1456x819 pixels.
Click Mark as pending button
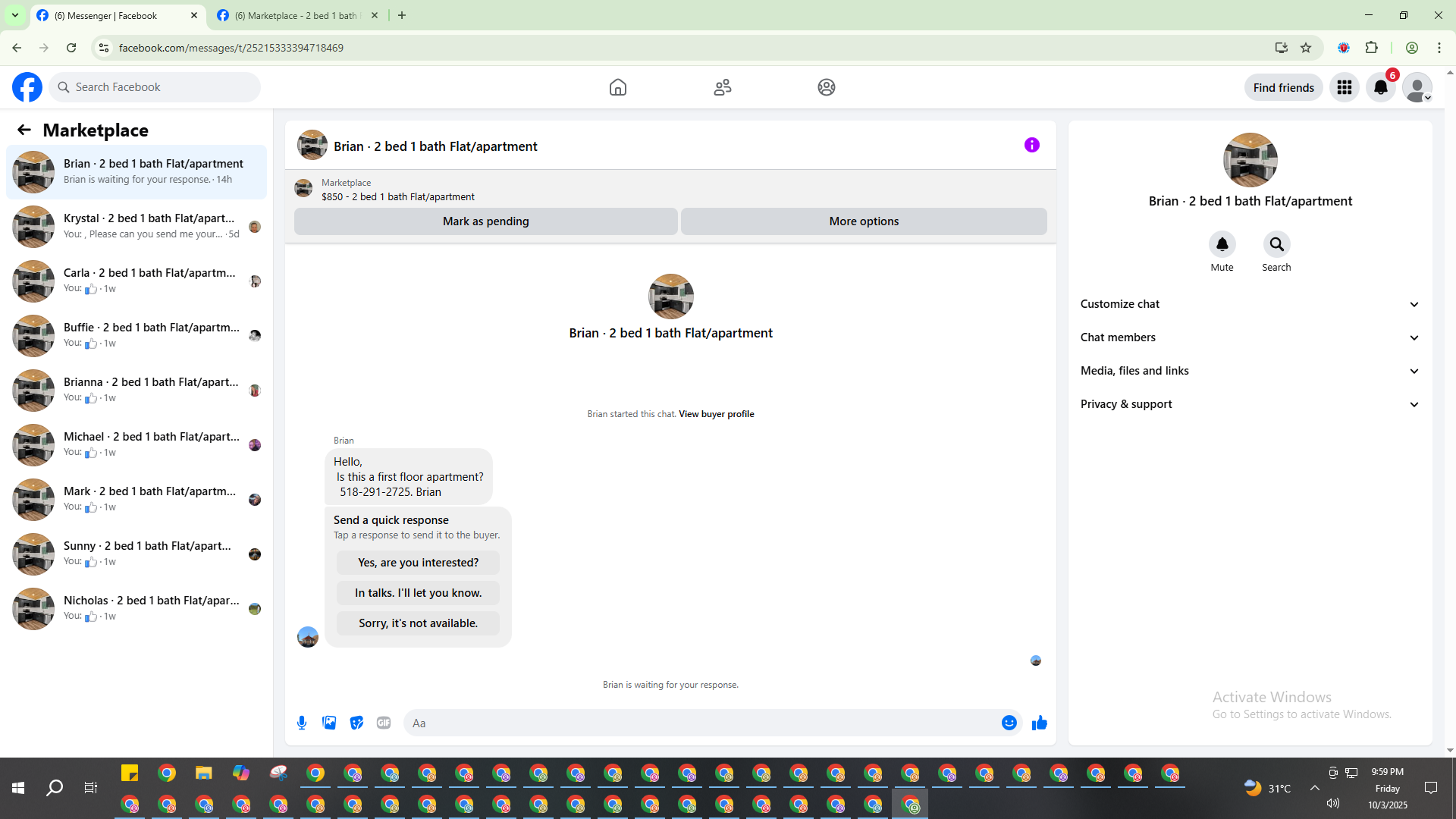click(486, 221)
